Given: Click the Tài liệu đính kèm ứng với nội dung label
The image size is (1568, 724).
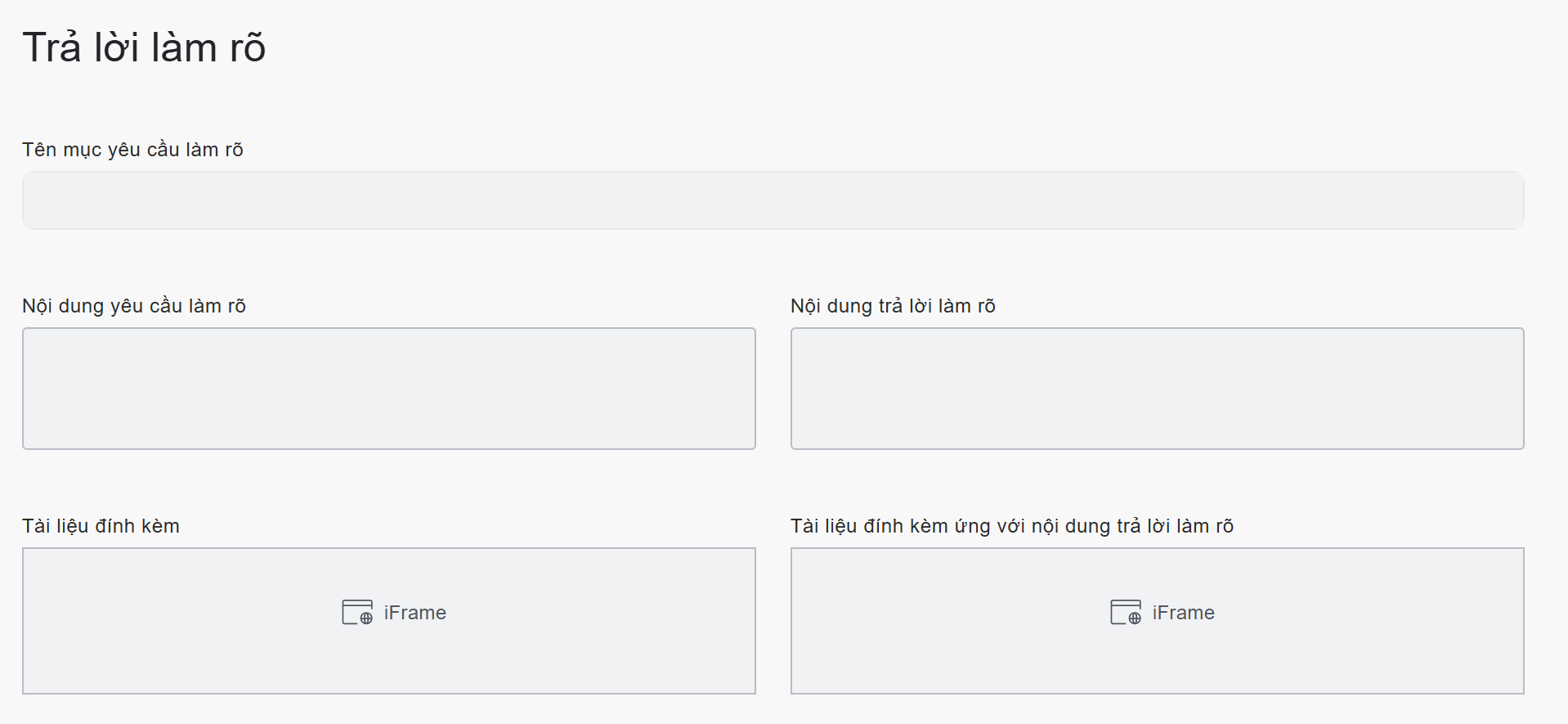Looking at the screenshot, I should point(1011,526).
